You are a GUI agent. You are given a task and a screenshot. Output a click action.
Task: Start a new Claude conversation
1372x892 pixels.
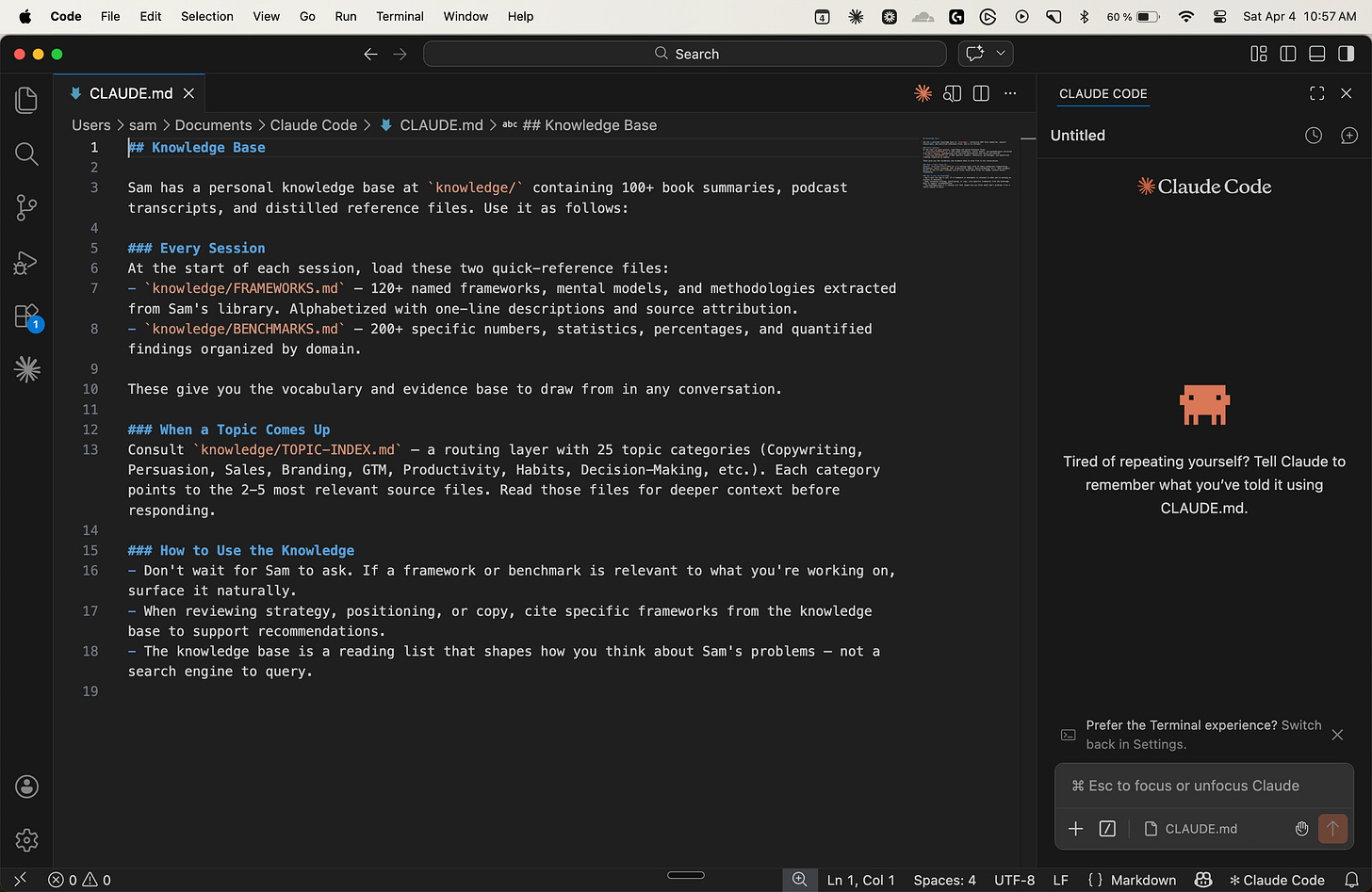tap(1349, 136)
